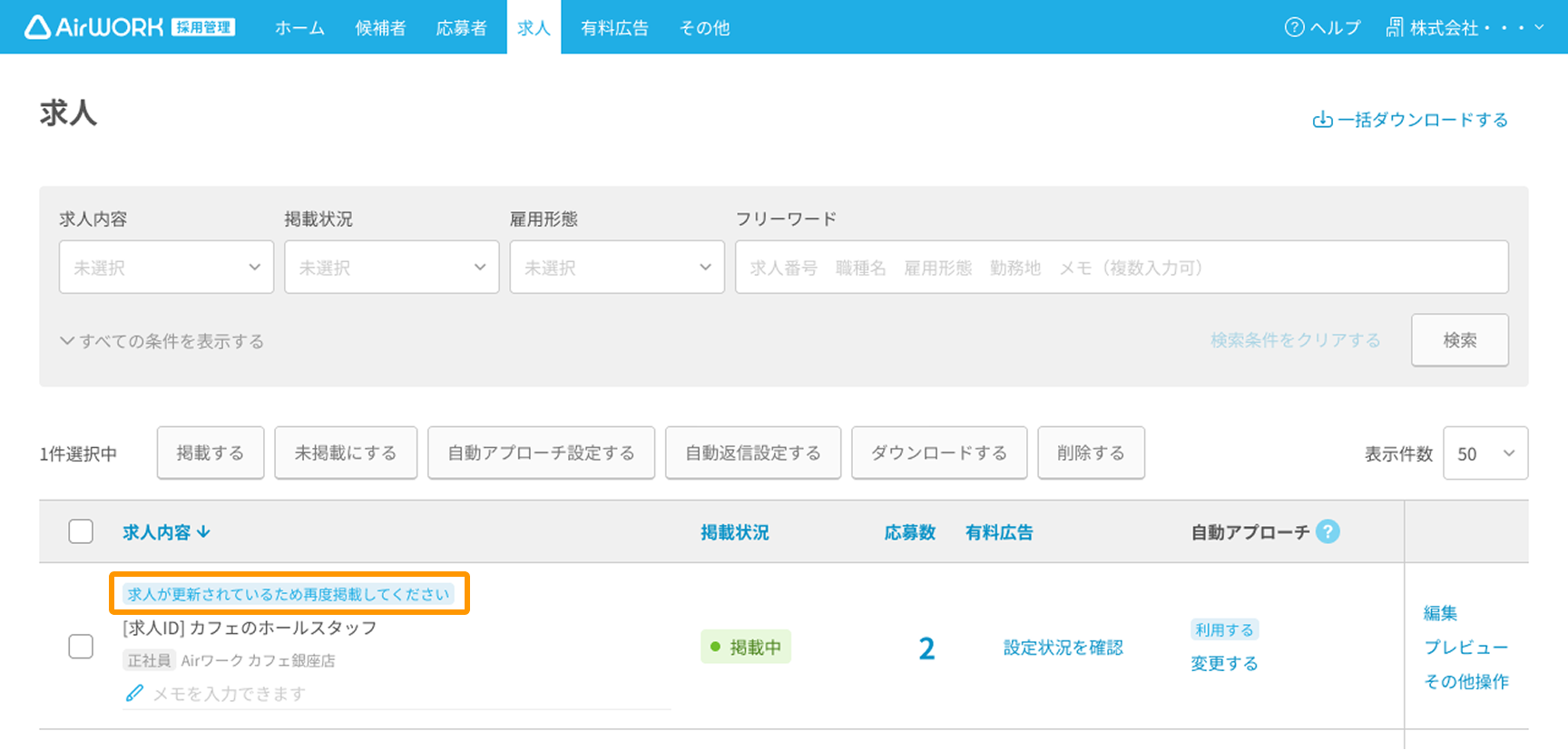Click the pencil memo edit icon
The height and width of the screenshot is (750, 1568).
134,694
